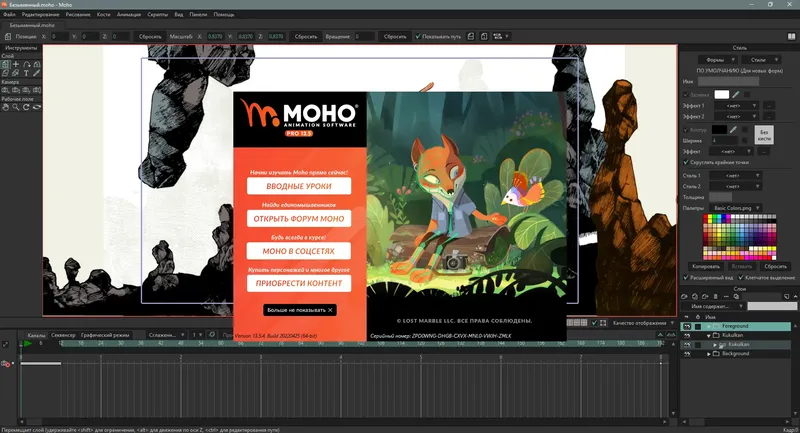Open the Styles dropdown in Style panel
The image size is (800, 433).
pos(761,60)
